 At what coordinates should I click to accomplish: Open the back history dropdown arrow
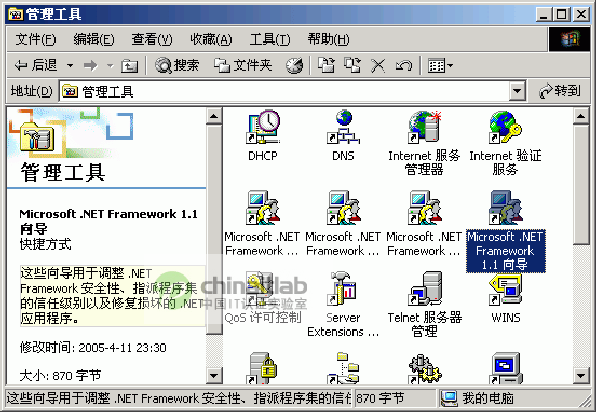(x=70, y=66)
